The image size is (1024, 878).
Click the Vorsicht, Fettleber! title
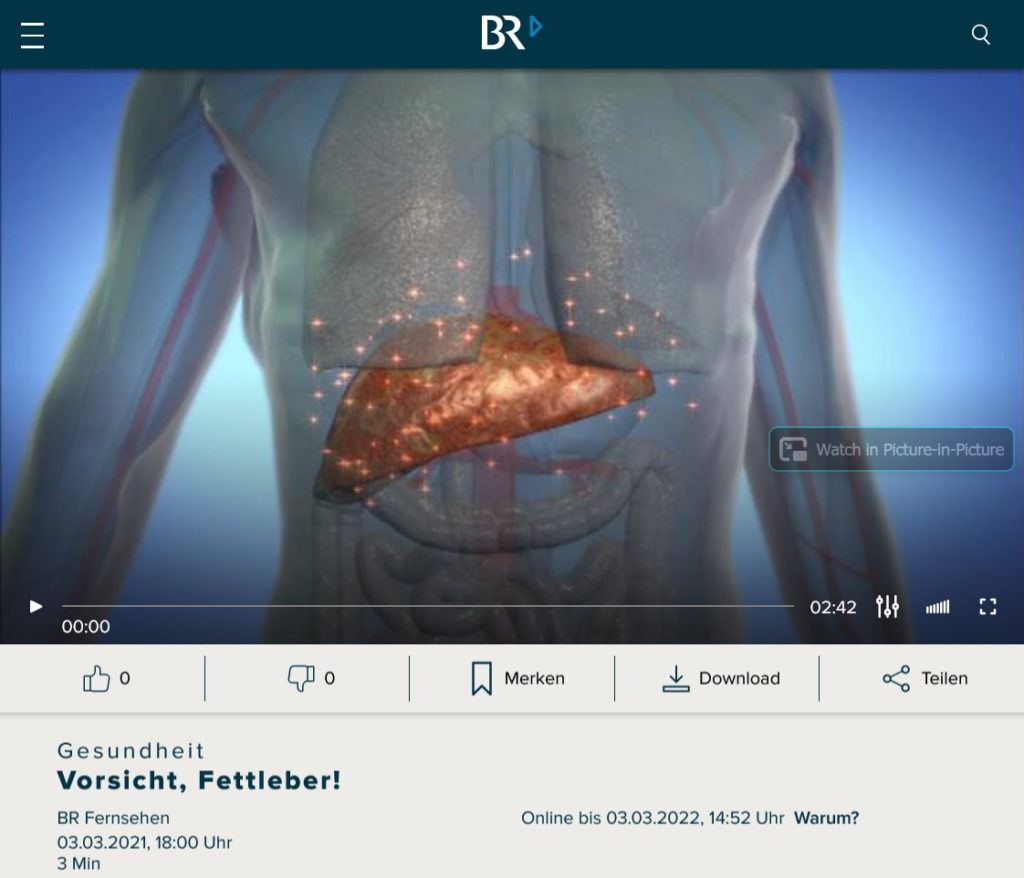pos(199,781)
